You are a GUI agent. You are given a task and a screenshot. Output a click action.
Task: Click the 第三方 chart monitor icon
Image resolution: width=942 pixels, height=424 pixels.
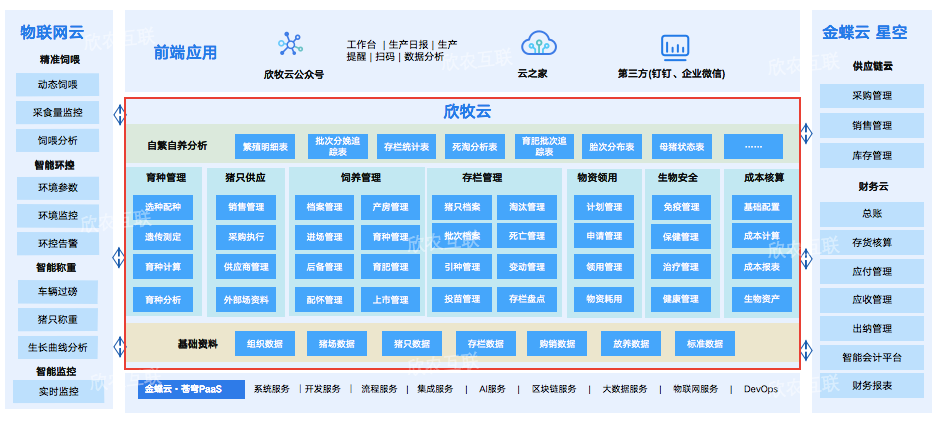point(675,47)
